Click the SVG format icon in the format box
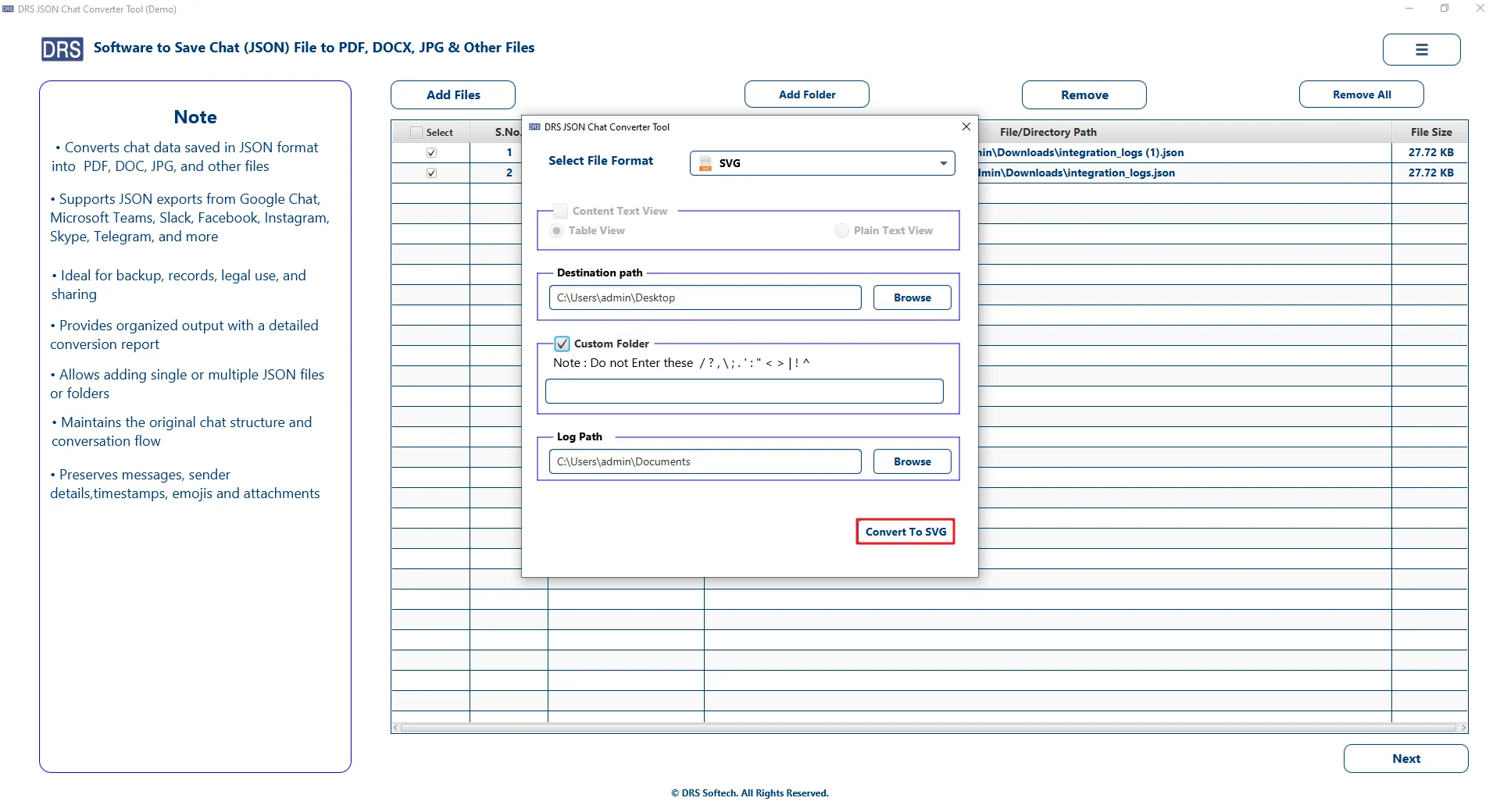 [705, 163]
